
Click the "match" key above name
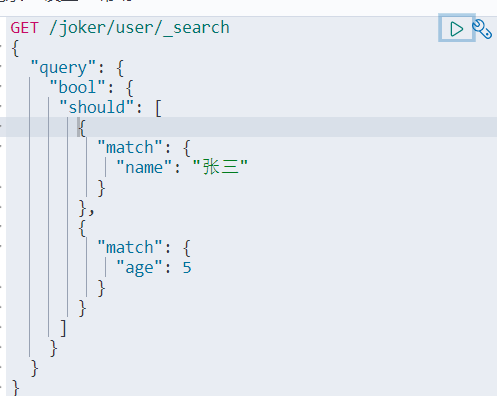pos(130,148)
